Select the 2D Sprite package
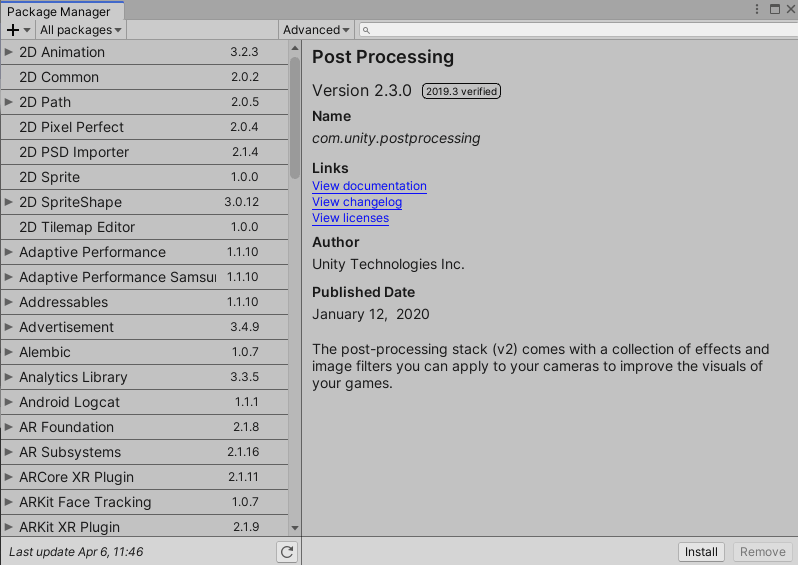The image size is (798, 565). (145, 177)
